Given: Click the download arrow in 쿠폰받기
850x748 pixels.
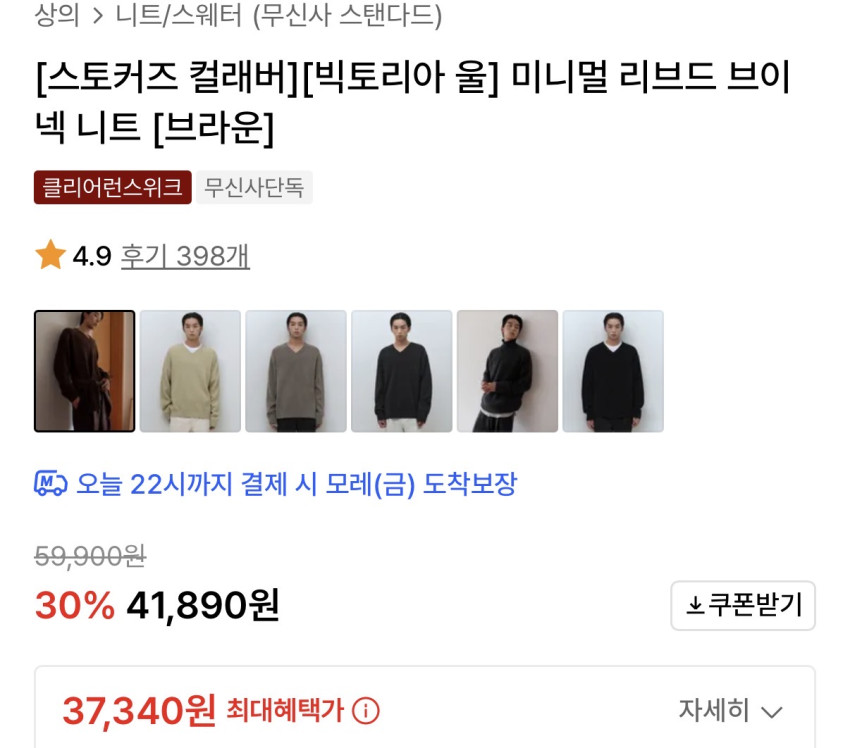Looking at the screenshot, I should pyautogui.click(x=695, y=605).
